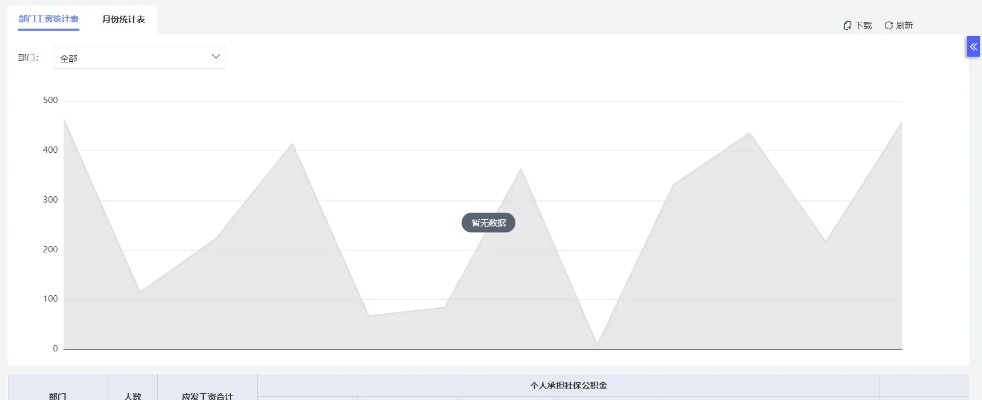Click the 部门 column header in the table
The width and height of the screenshot is (982, 400).
tap(58, 395)
